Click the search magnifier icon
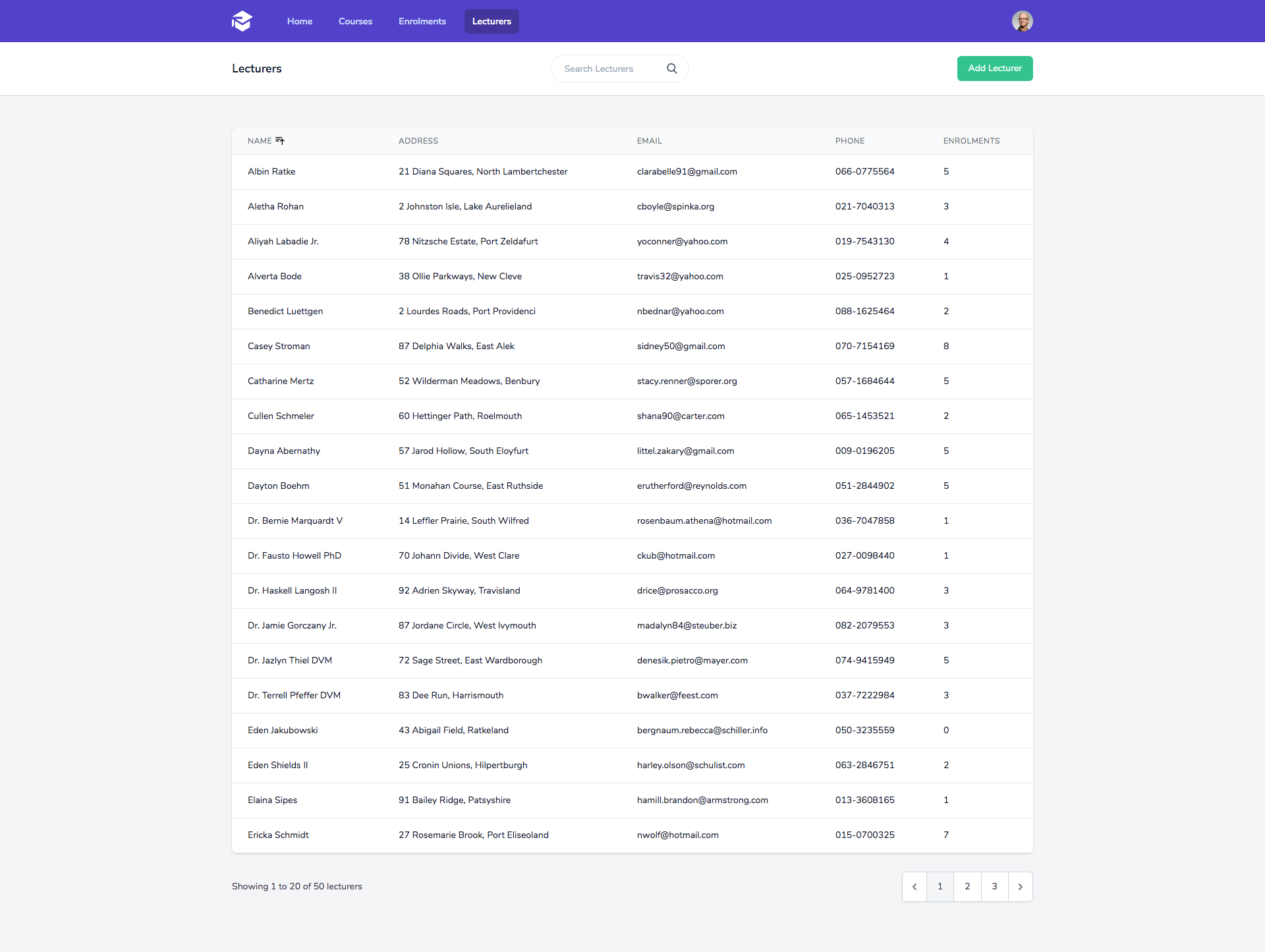This screenshot has height=952, width=1265. coord(671,69)
